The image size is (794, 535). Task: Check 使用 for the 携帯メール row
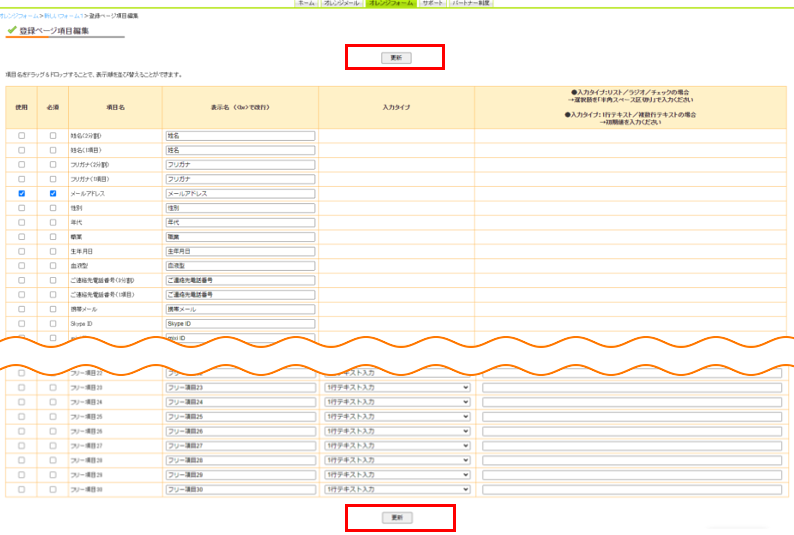[x=21, y=309]
